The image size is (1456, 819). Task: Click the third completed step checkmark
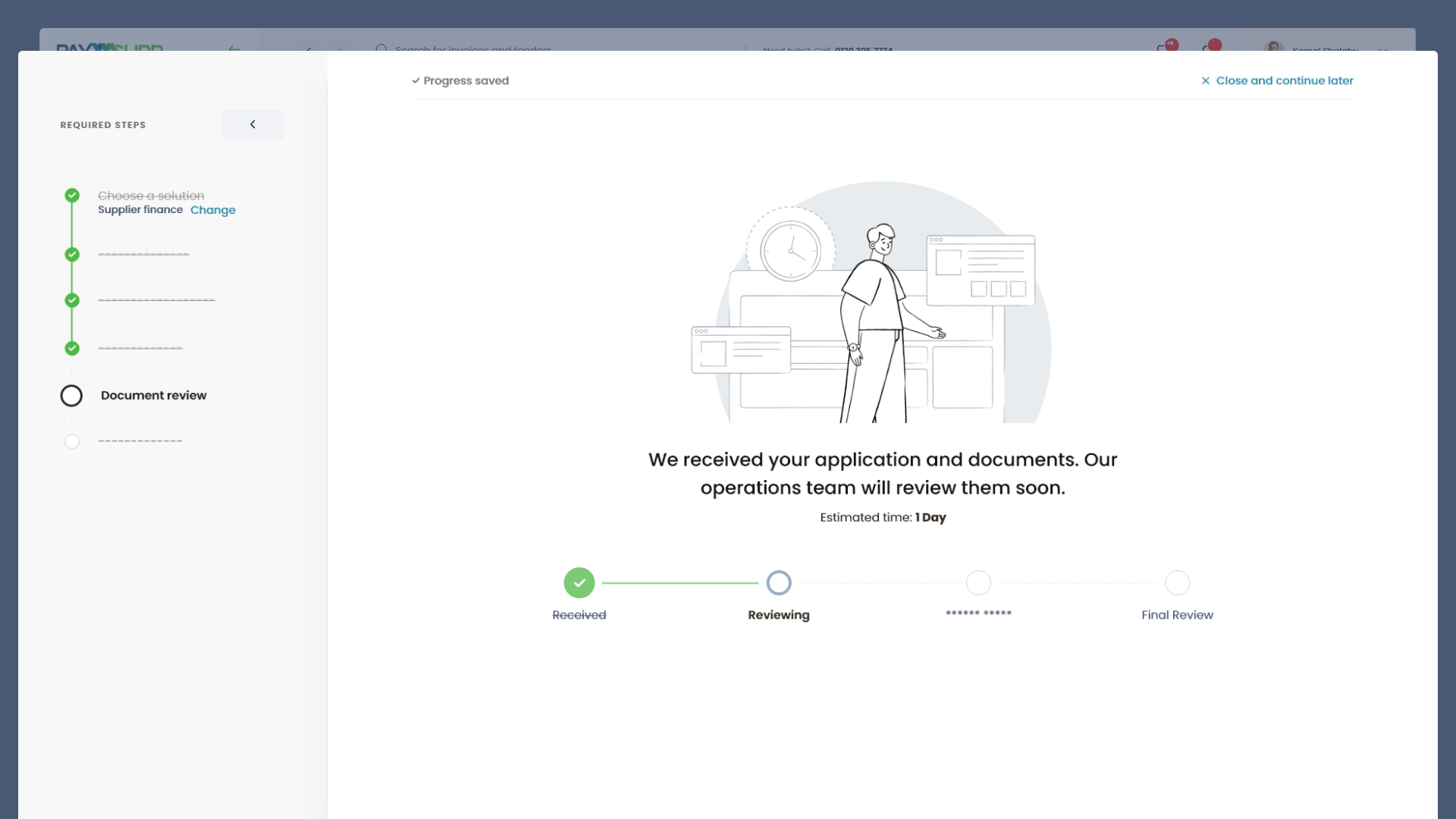72,300
